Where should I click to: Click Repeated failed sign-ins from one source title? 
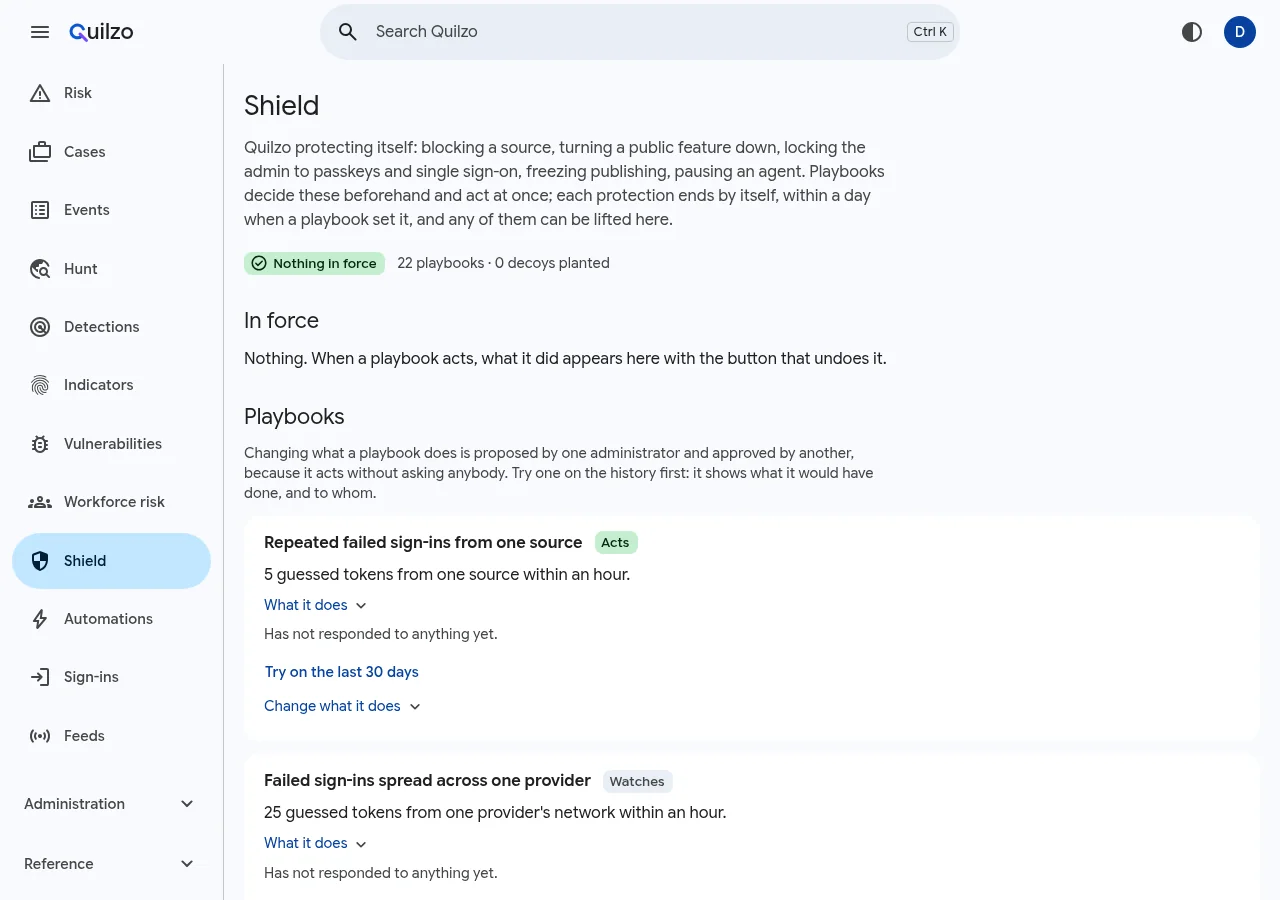point(423,542)
